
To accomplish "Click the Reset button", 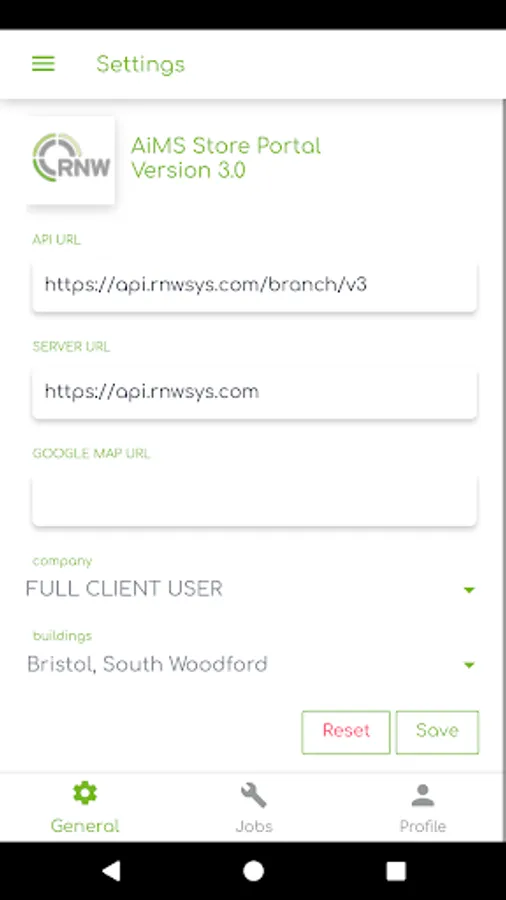I will pyautogui.click(x=346, y=732).
